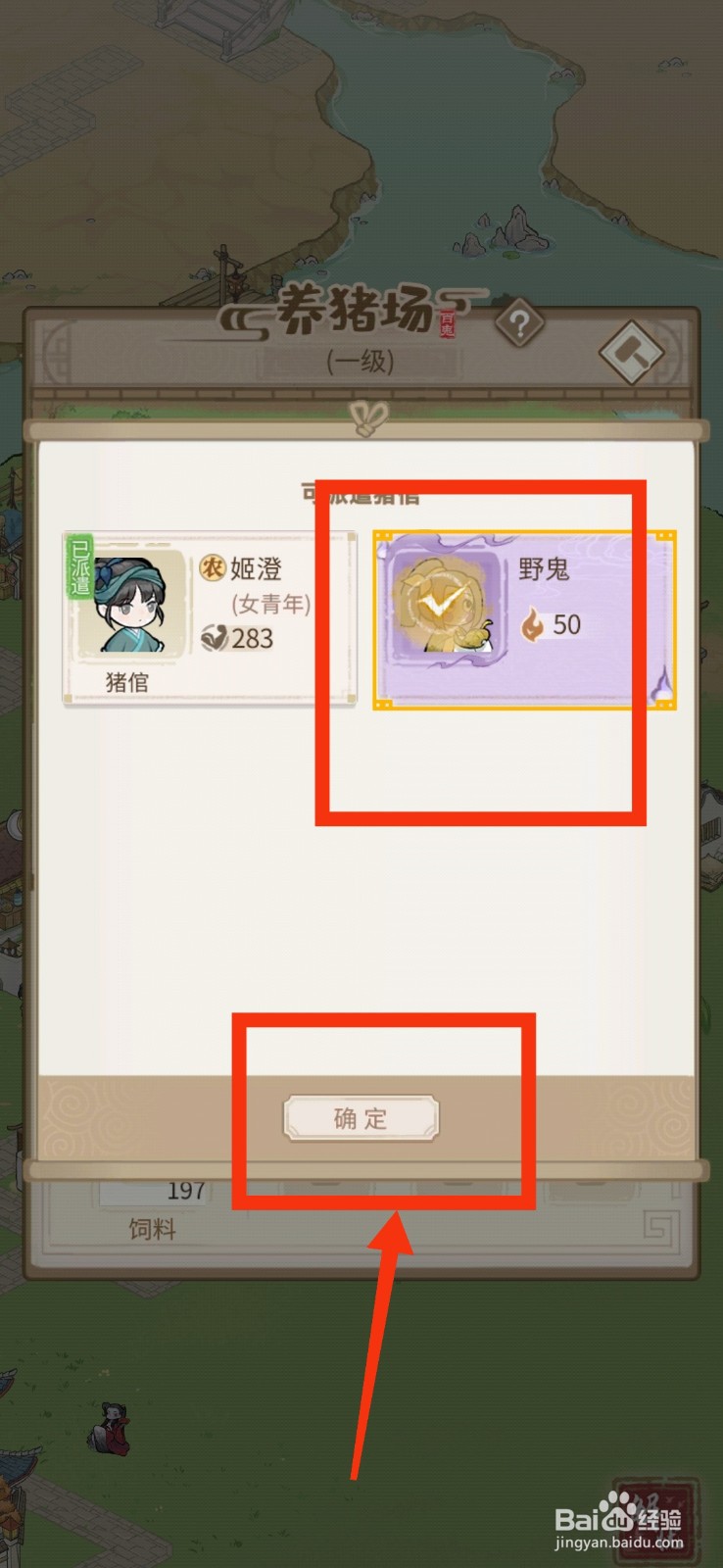Tap the (一级) level label

click(x=361, y=362)
